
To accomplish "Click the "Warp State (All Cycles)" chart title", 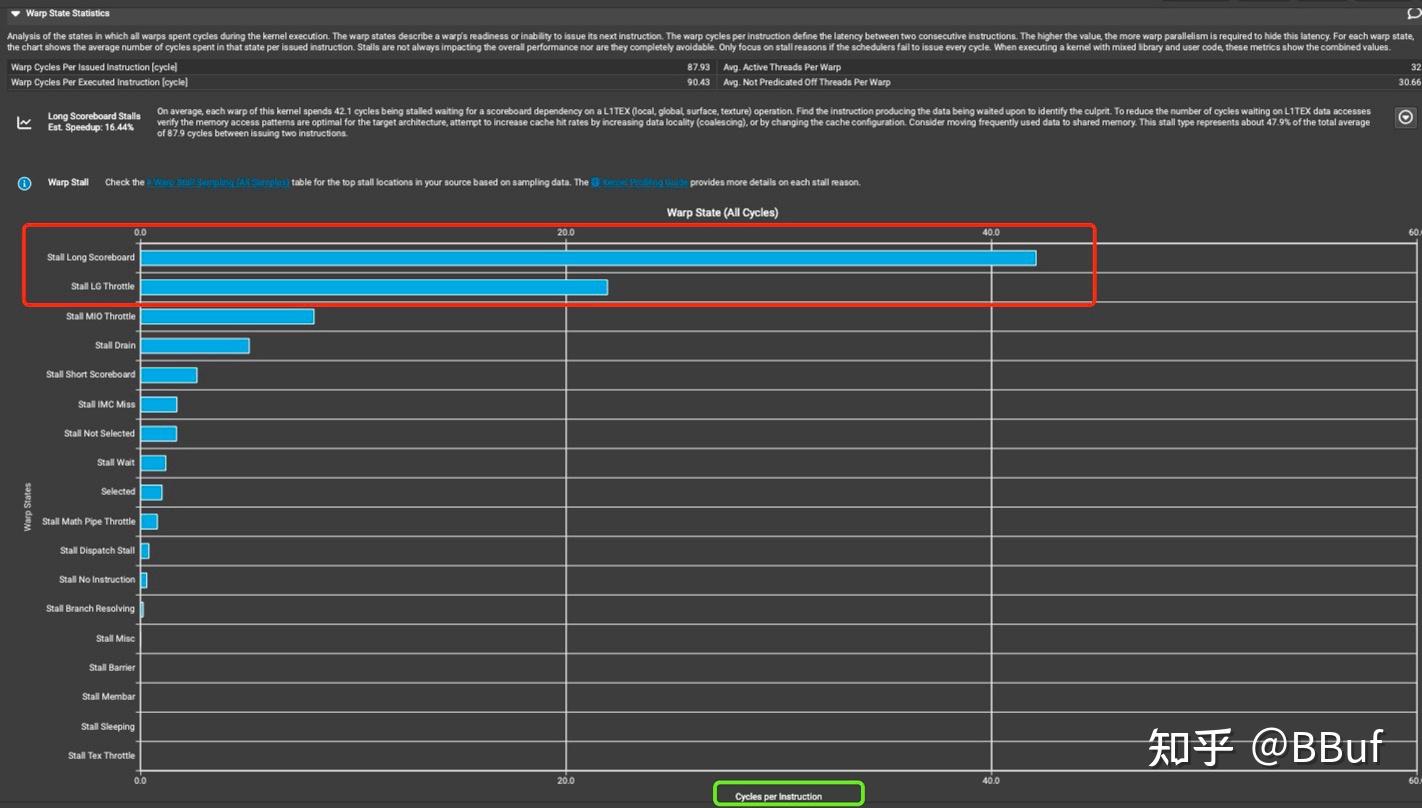I will (722, 213).
